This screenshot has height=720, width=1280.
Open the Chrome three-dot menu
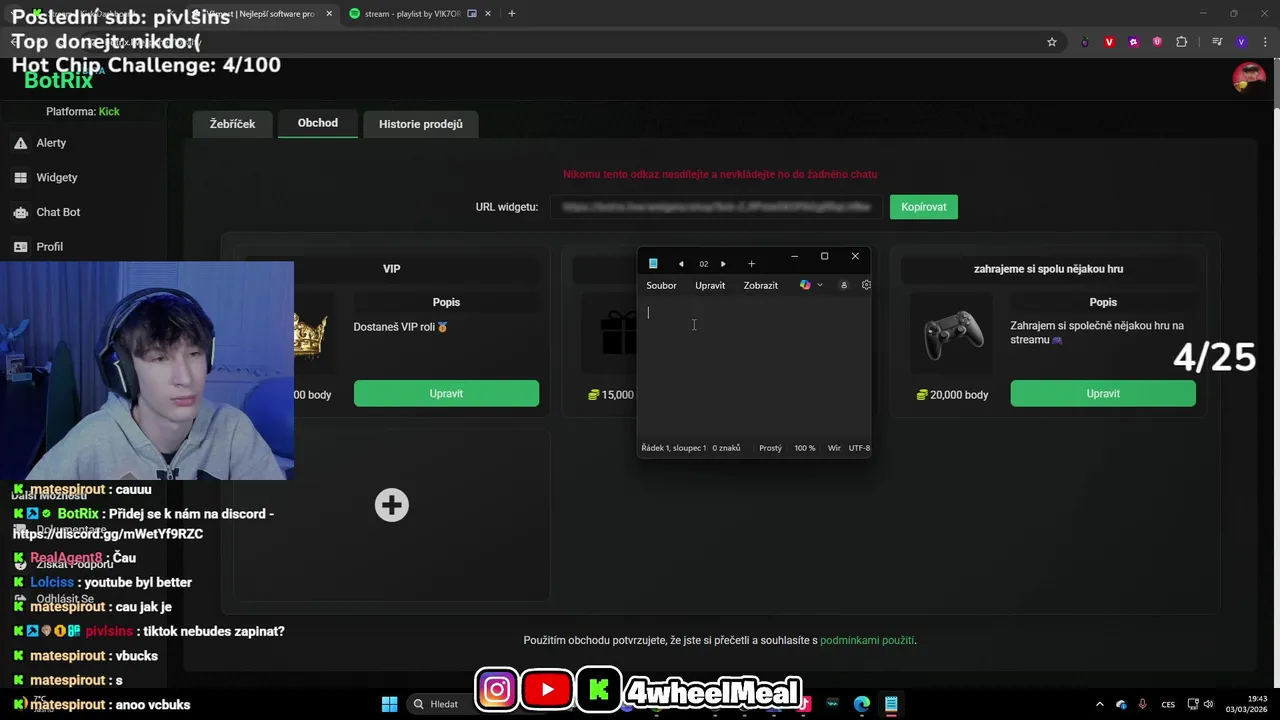1264,42
